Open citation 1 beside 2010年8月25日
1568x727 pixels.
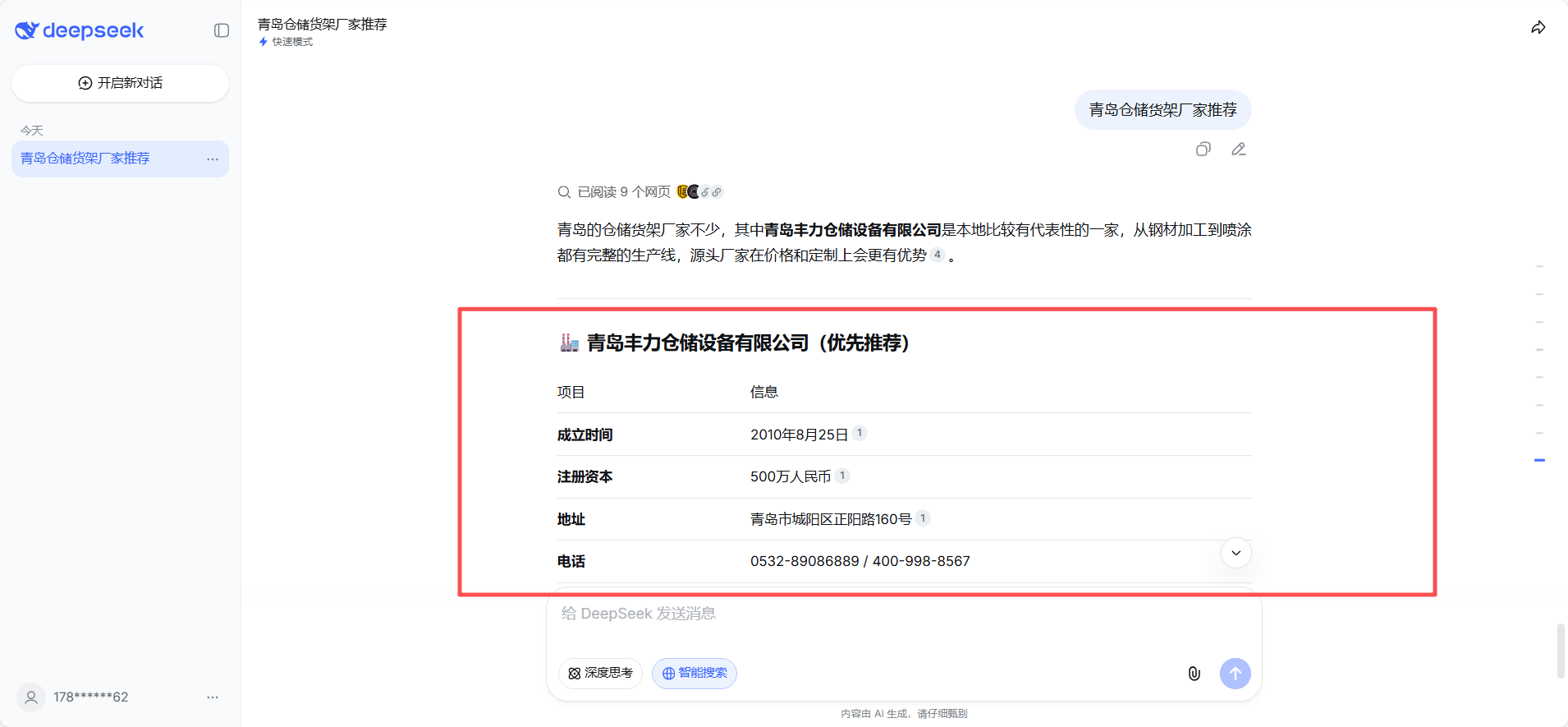pyautogui.click(x=860, y=433)
